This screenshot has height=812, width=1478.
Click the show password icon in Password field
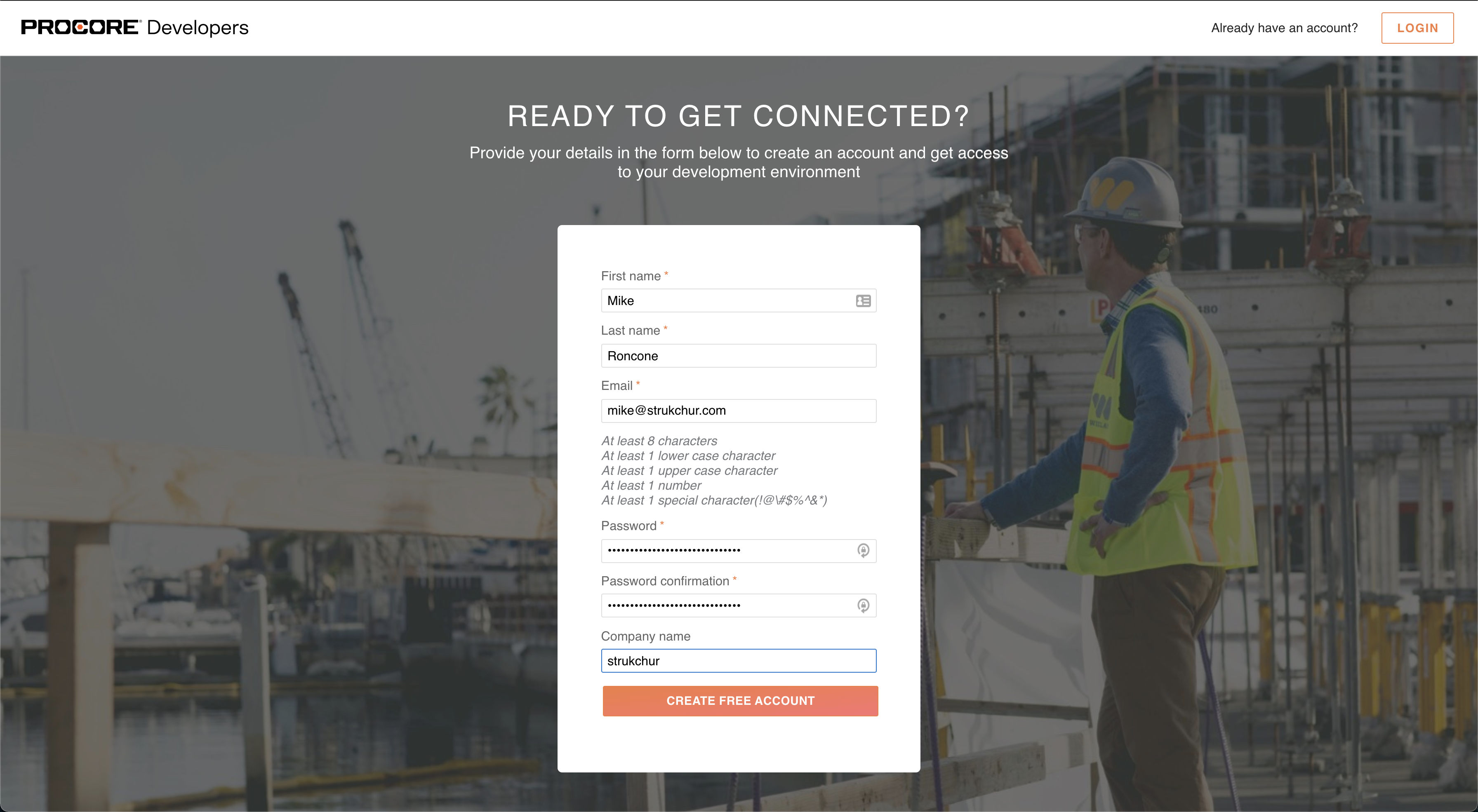point(863,549)
